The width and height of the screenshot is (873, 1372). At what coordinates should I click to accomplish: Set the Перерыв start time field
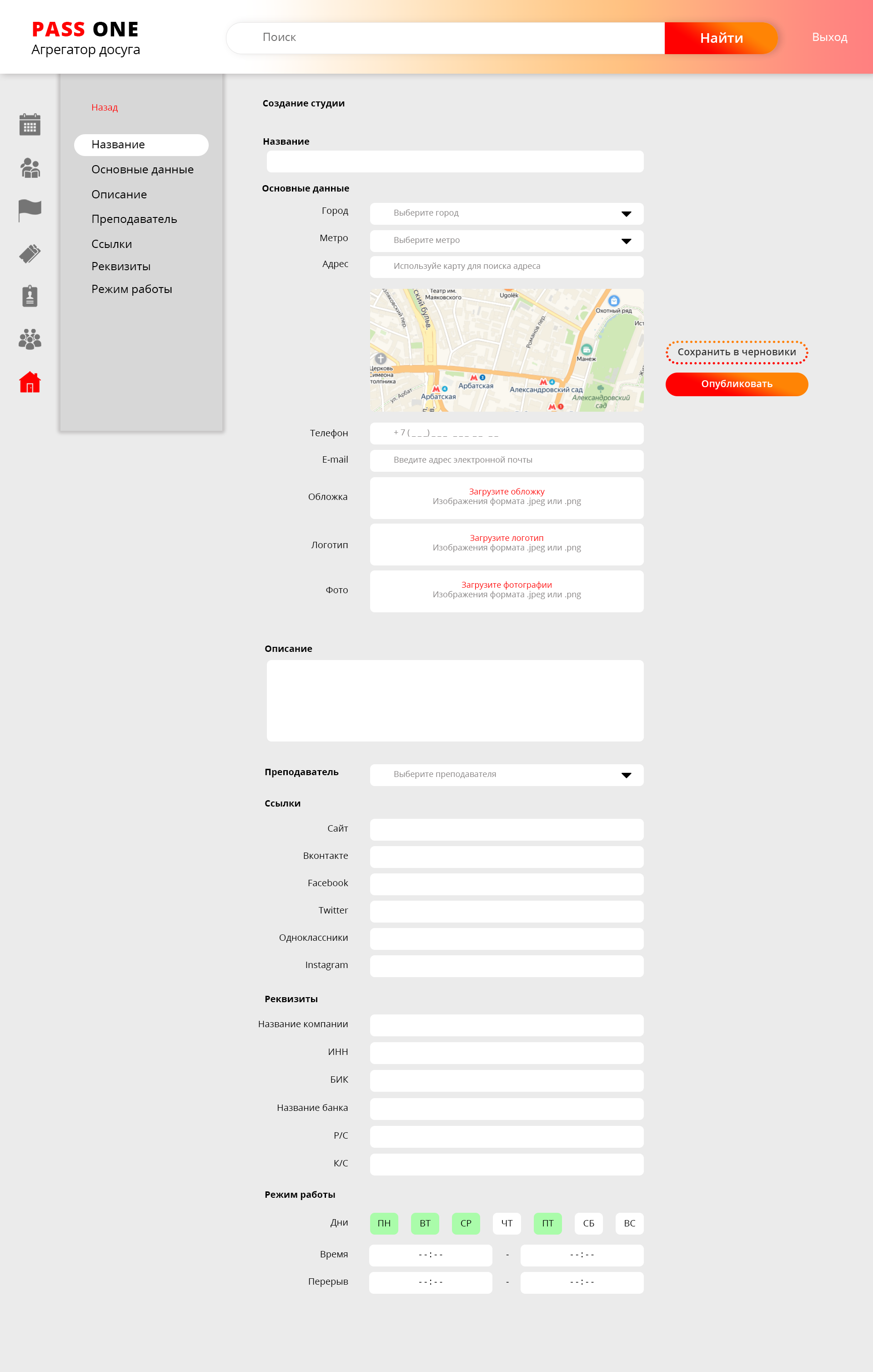[x=431, y=1282]
